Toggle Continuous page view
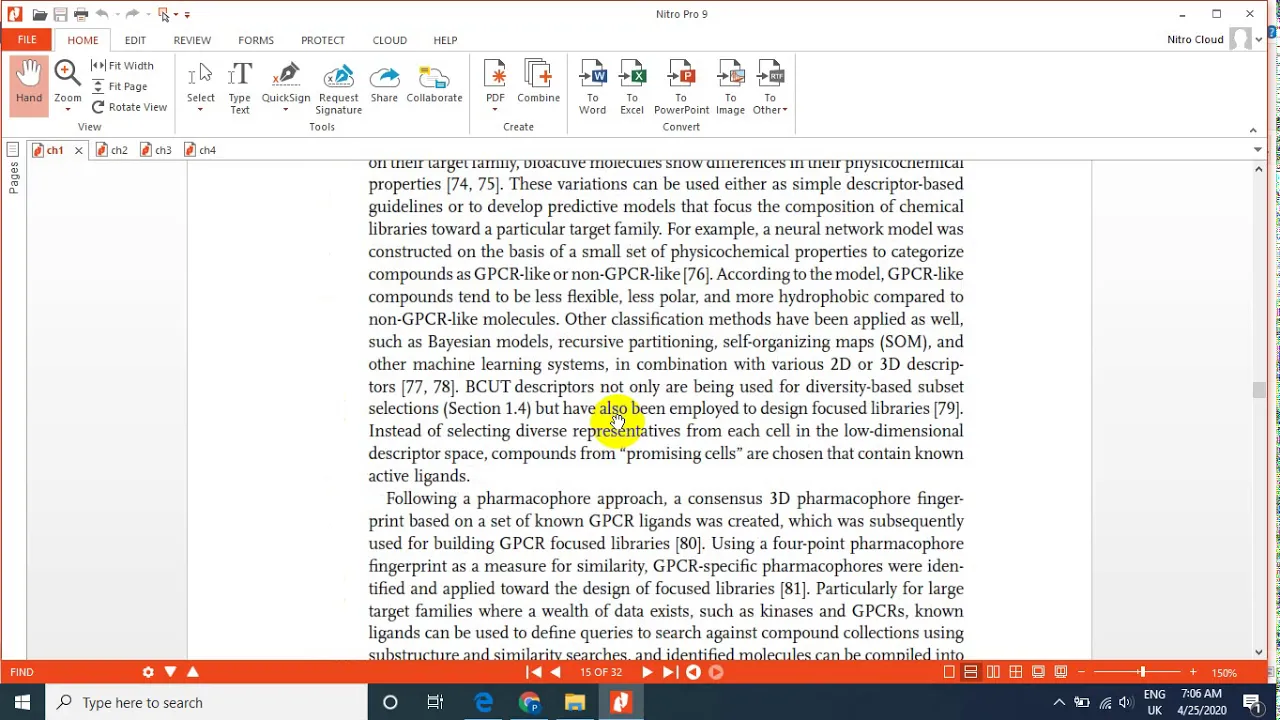This screenshot has height=720, width=1280. (x=971, y=672)
